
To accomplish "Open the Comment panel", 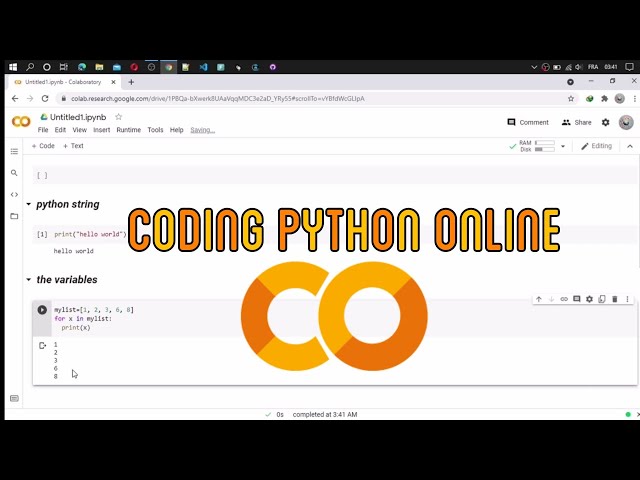I will click(528, 122).
